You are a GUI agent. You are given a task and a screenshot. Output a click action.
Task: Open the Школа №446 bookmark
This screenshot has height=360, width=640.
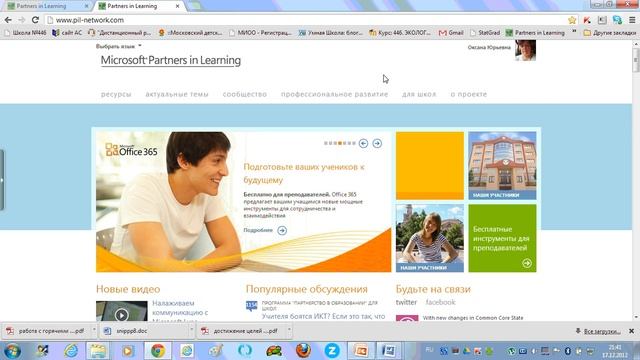tap(25, 33)
